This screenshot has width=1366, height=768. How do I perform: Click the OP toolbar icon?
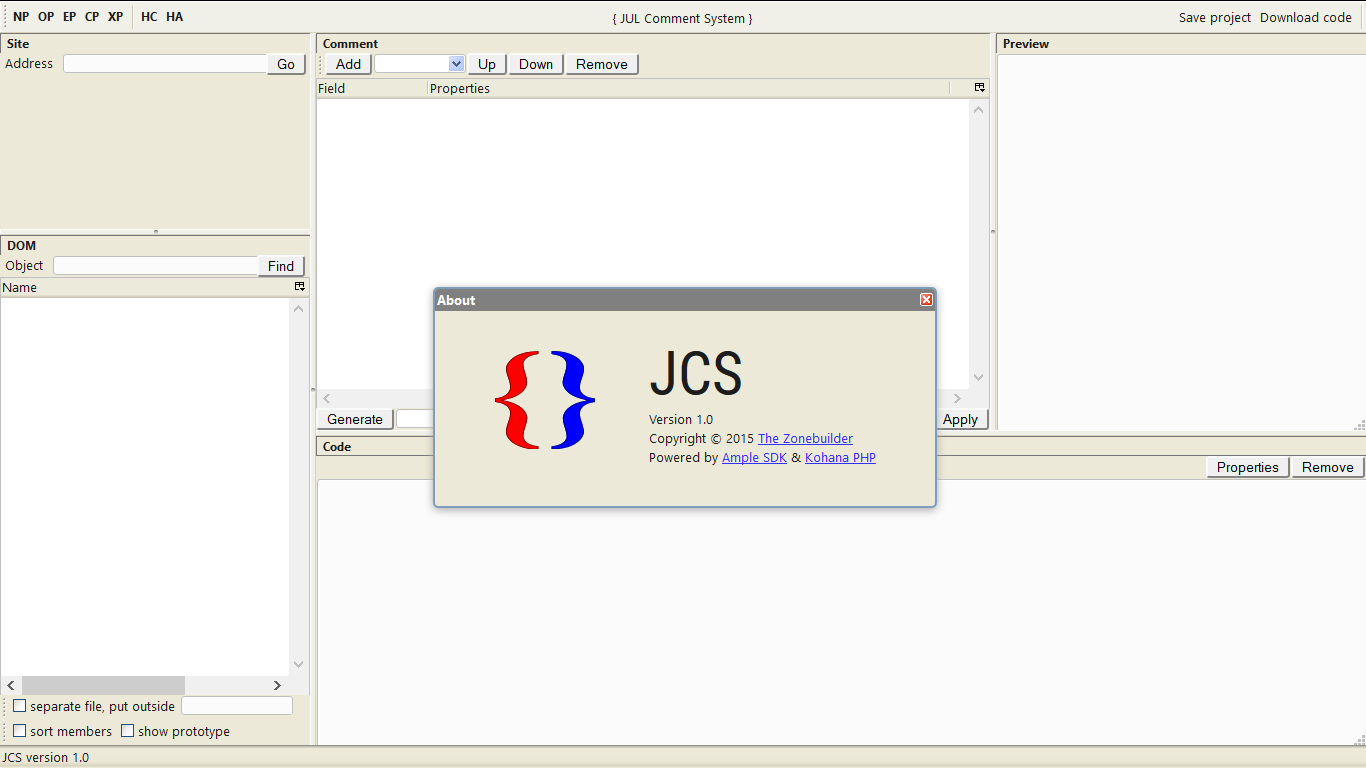click(45, 16)
